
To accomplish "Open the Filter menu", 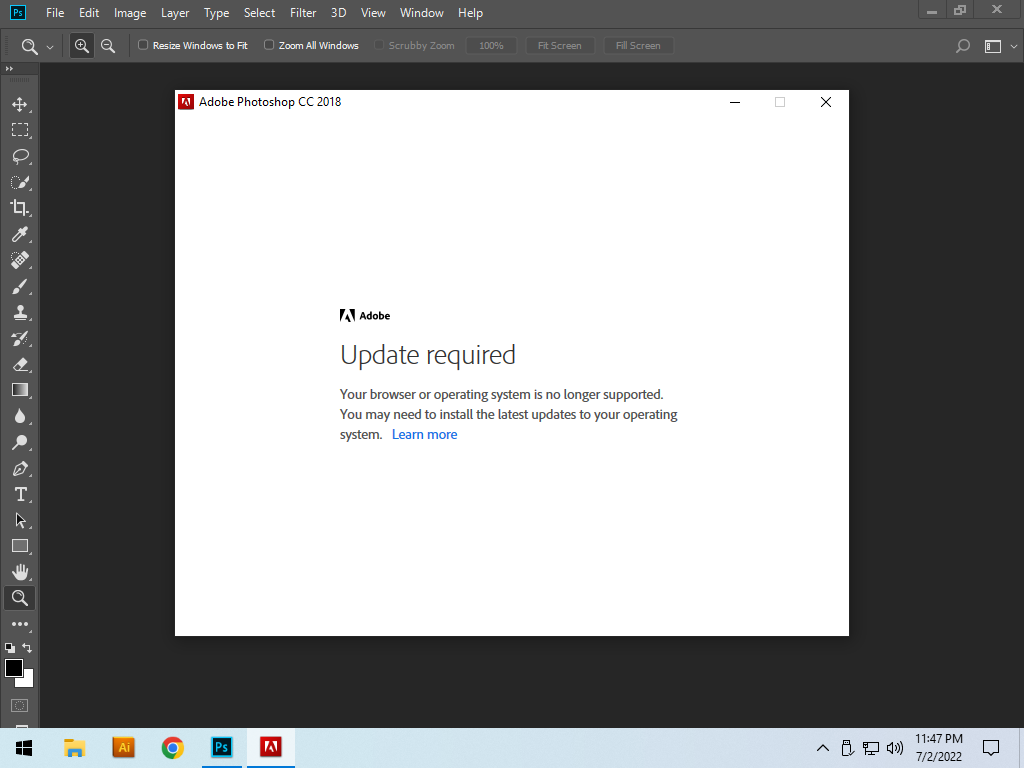I will [x=303, y=13].
